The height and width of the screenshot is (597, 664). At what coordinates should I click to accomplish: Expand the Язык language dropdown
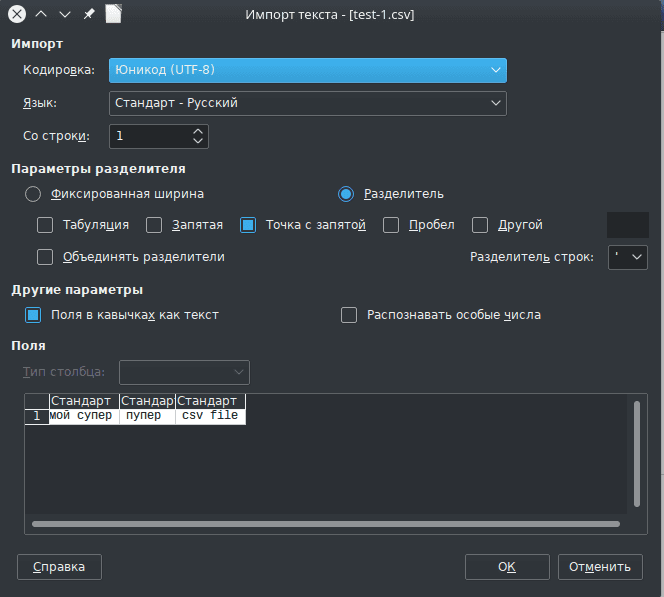(307, 103)
